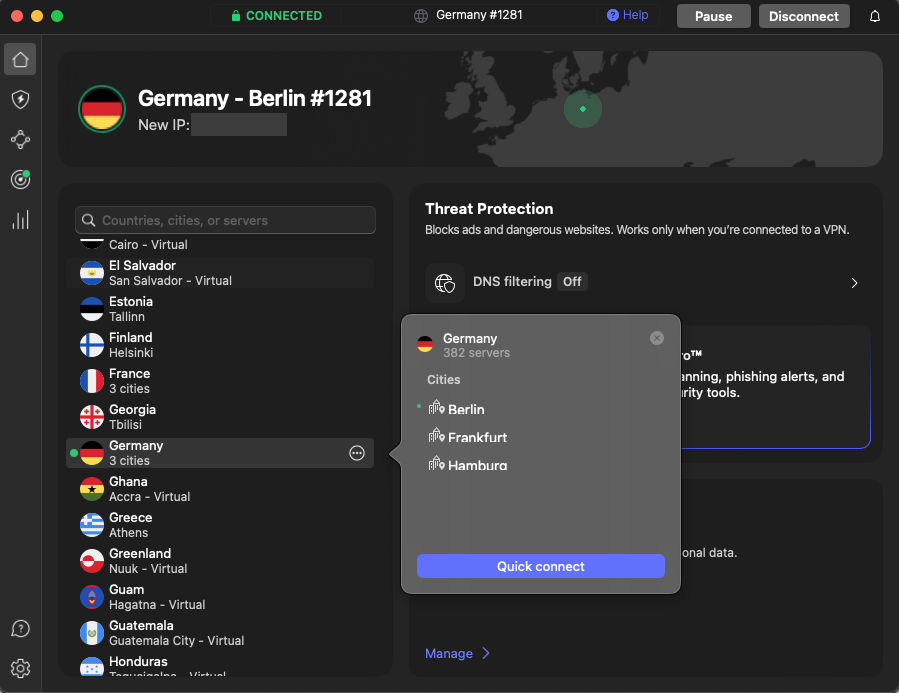Click the Cairo - Virtual entry
Image resolution: width=899 pixels, height=693 pixels.
click(x=148, y=245)
